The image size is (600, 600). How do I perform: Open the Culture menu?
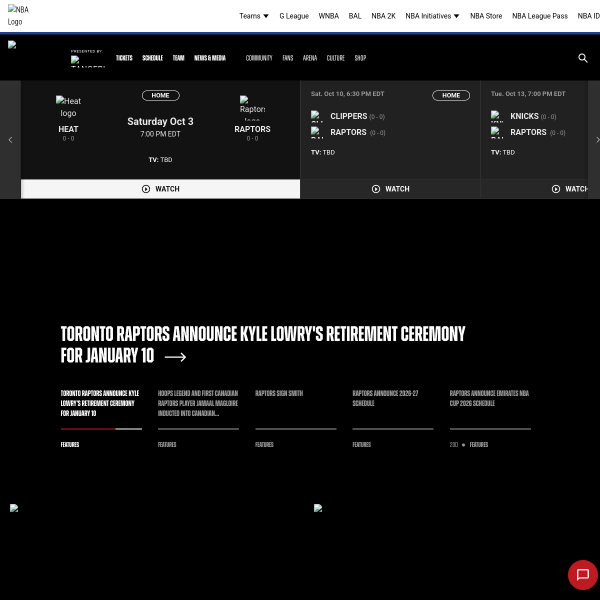coord(336,58)
